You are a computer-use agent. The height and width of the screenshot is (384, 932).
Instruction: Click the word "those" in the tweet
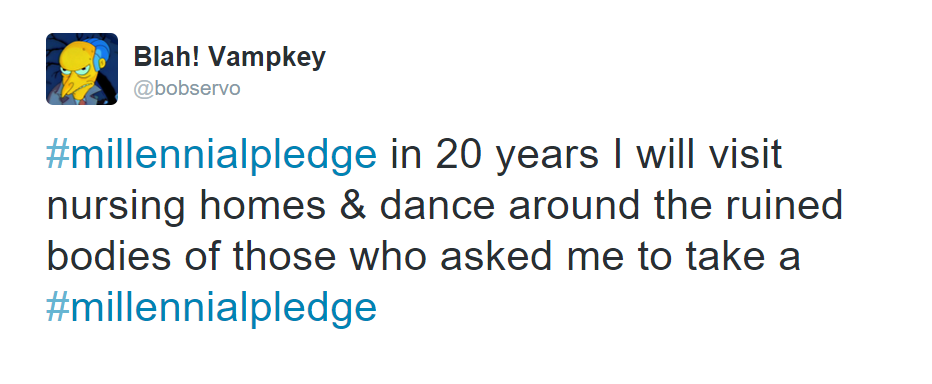coord(284,256)
